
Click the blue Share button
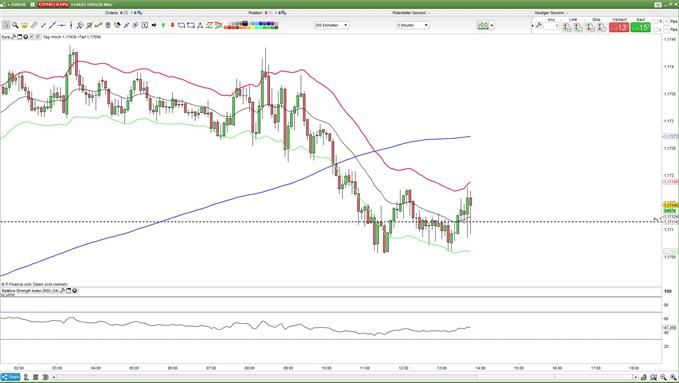[x=10, y=377]
